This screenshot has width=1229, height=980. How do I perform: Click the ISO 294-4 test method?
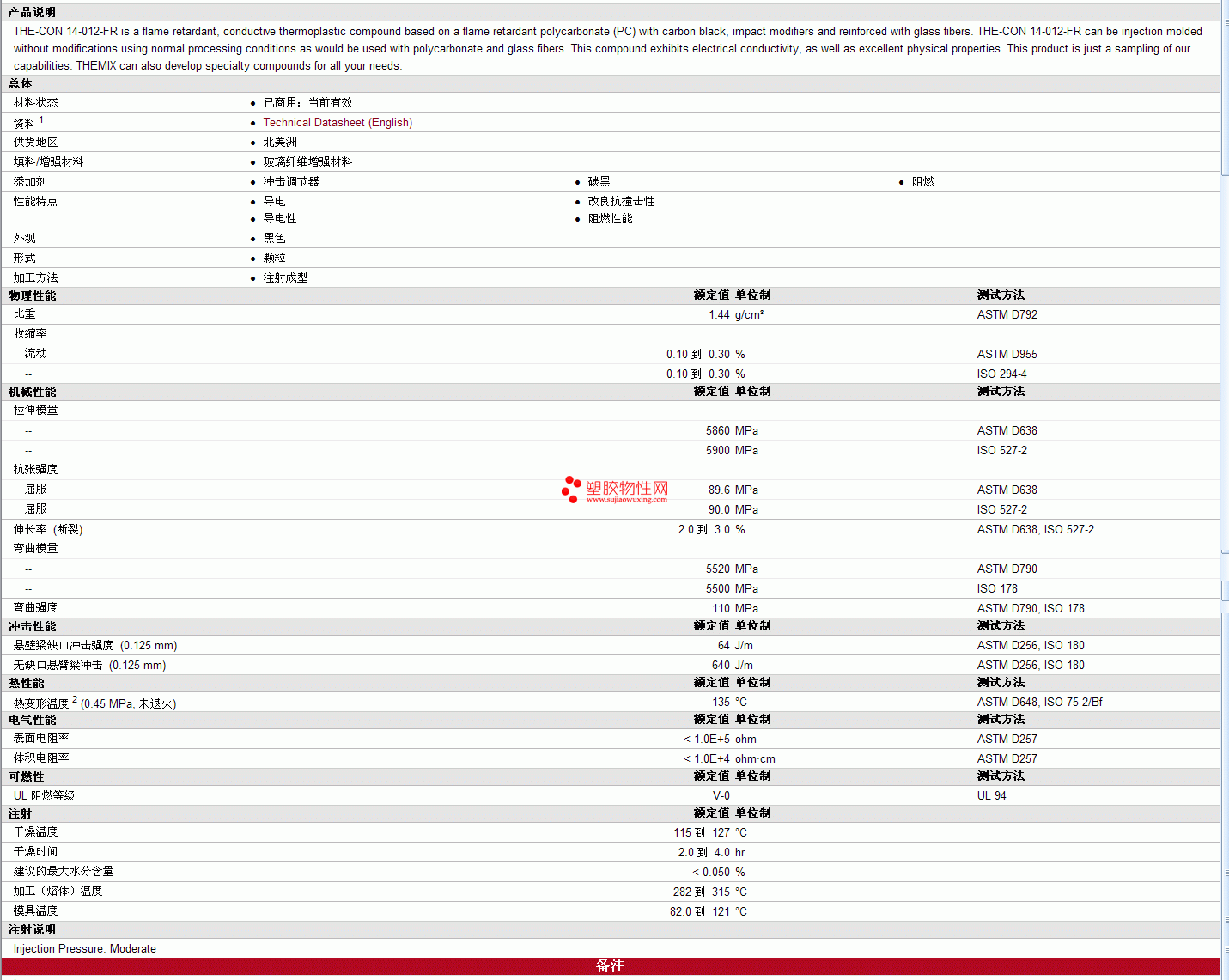click(x=1001, y=374)
